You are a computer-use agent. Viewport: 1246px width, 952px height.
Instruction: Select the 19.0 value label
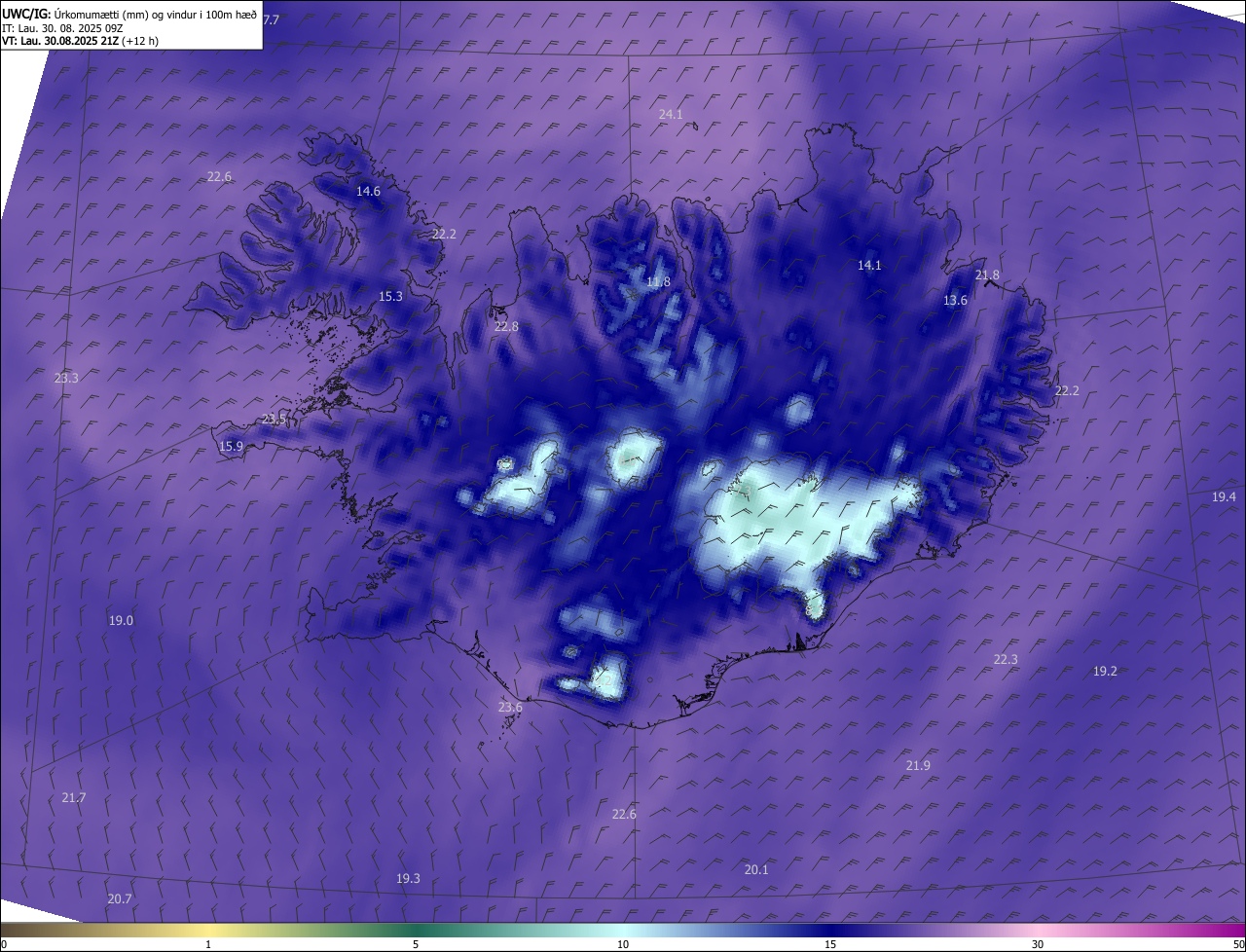pos(121,621)
